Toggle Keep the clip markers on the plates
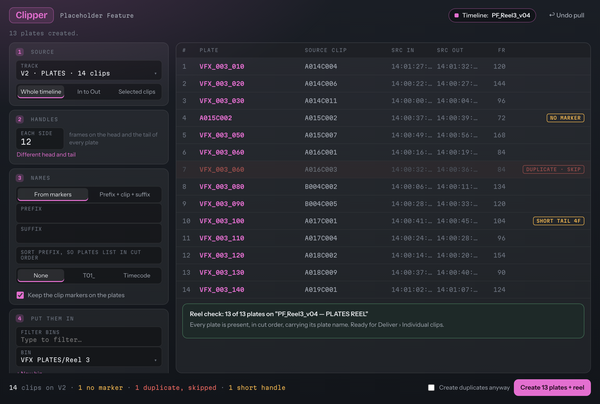The image size is (600, 404). [x=20, y=295]
